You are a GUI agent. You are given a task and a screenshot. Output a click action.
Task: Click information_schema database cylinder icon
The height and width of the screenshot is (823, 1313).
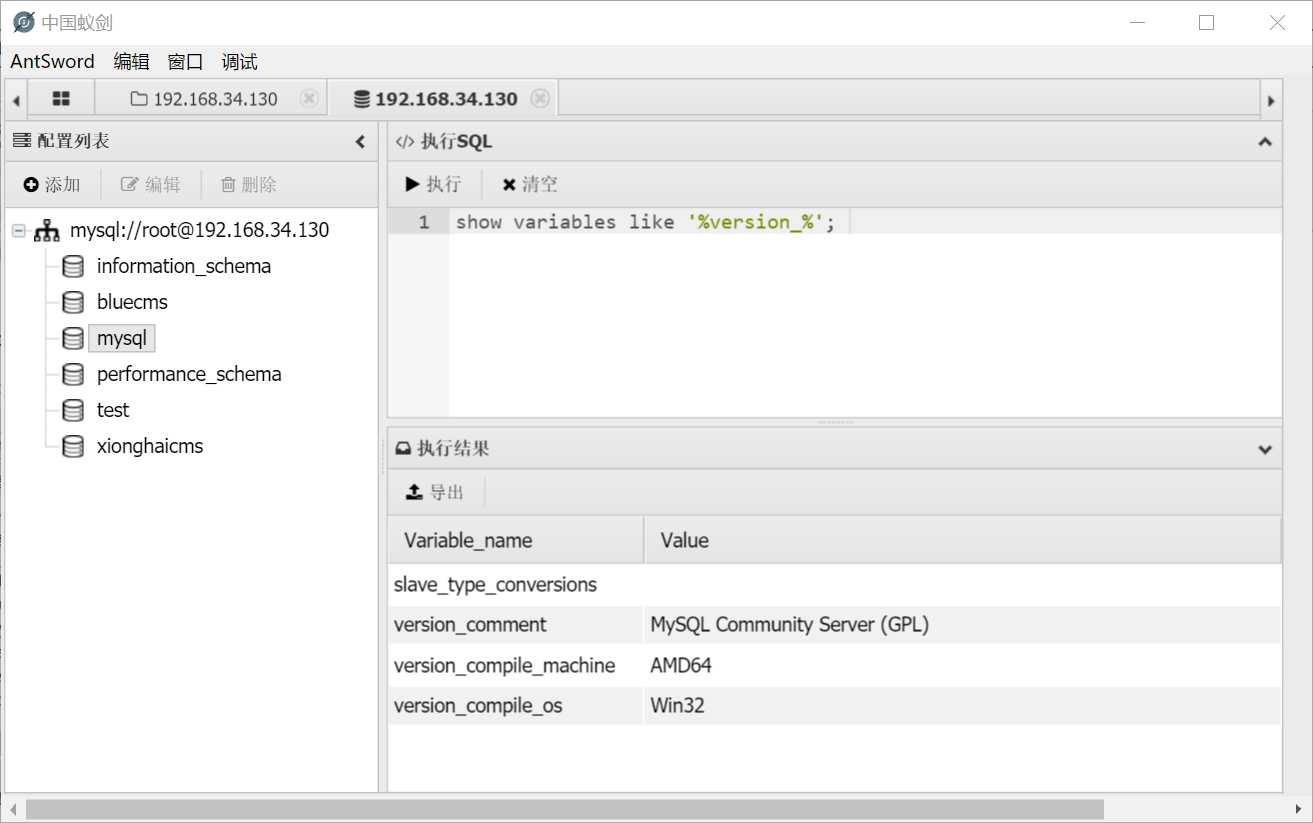[73, 266]
